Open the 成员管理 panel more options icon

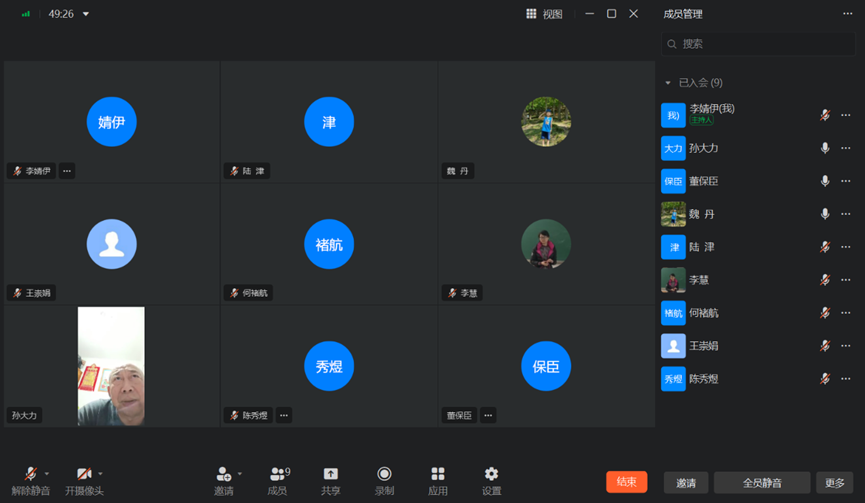point(848,14)
